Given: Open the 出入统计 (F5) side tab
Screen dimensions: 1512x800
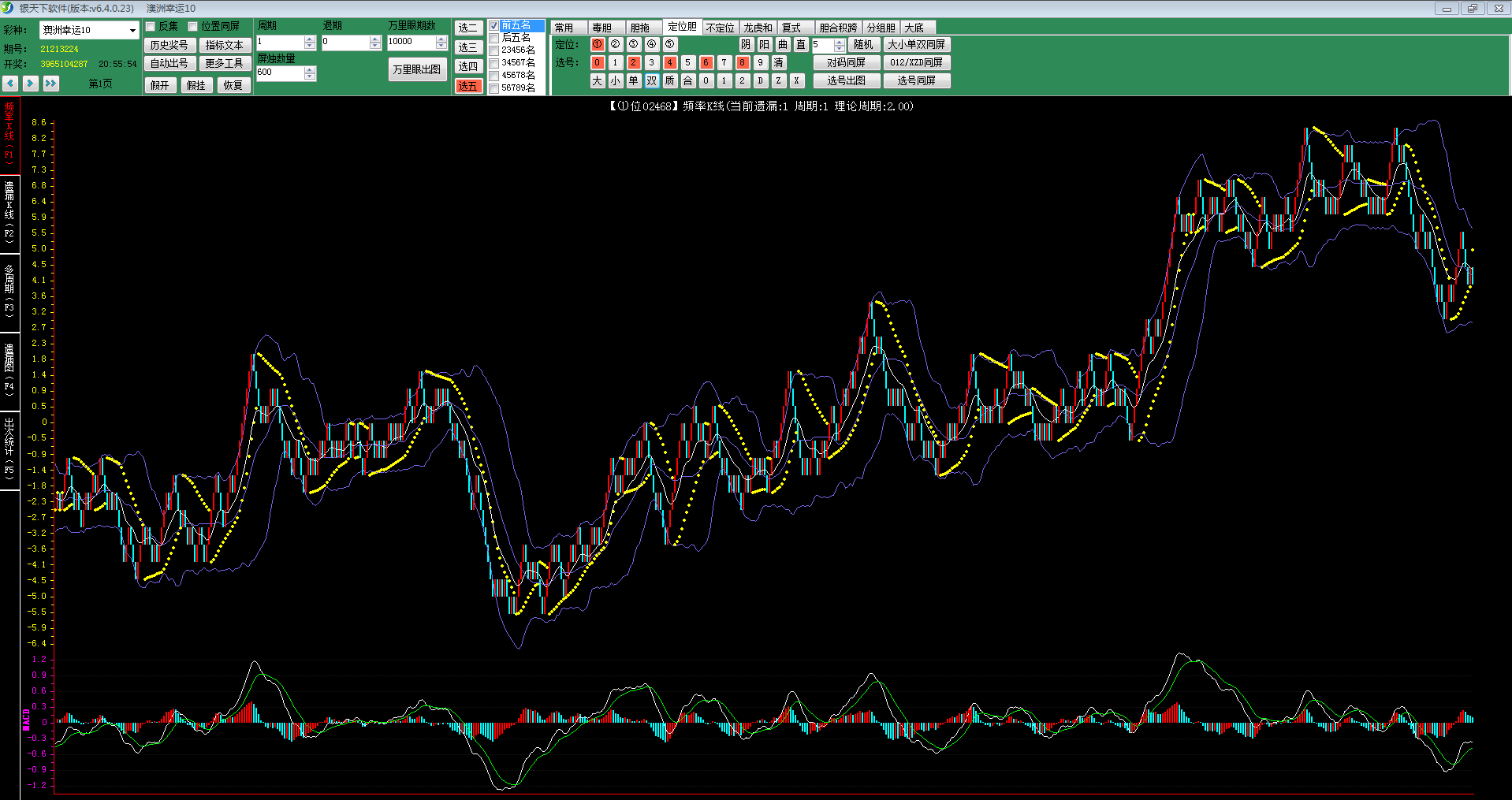Looking at the screenshot, I should coord(9,449).
